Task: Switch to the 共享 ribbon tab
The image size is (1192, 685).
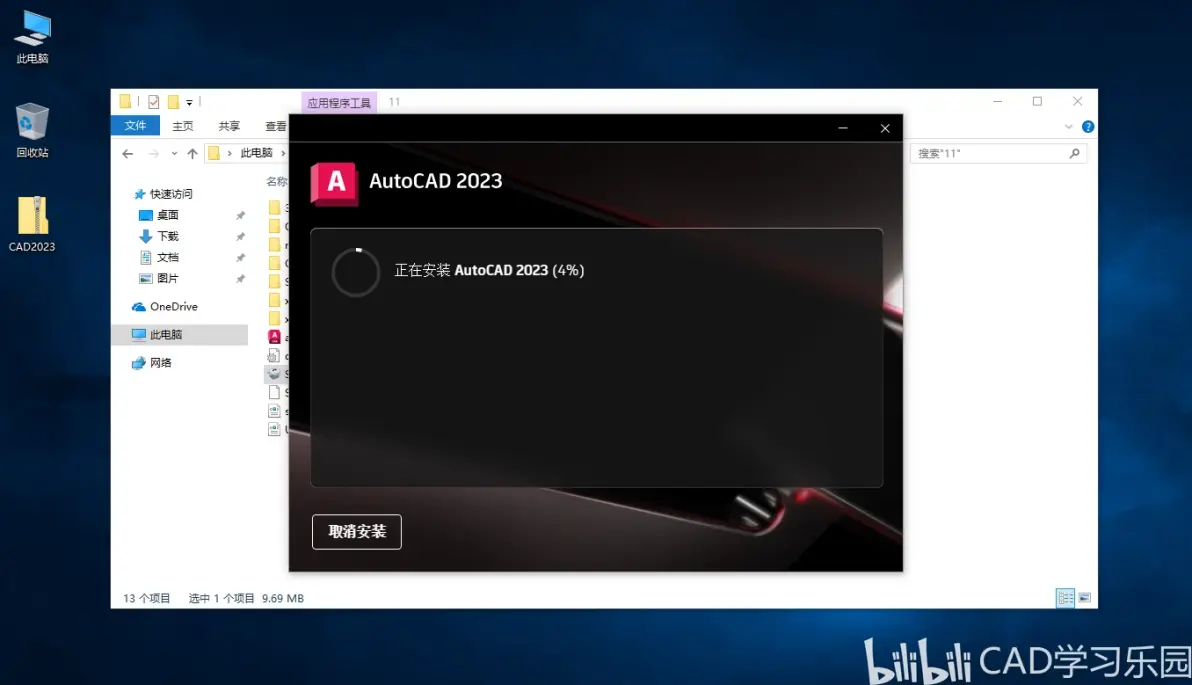Action: tap(229, 126)
